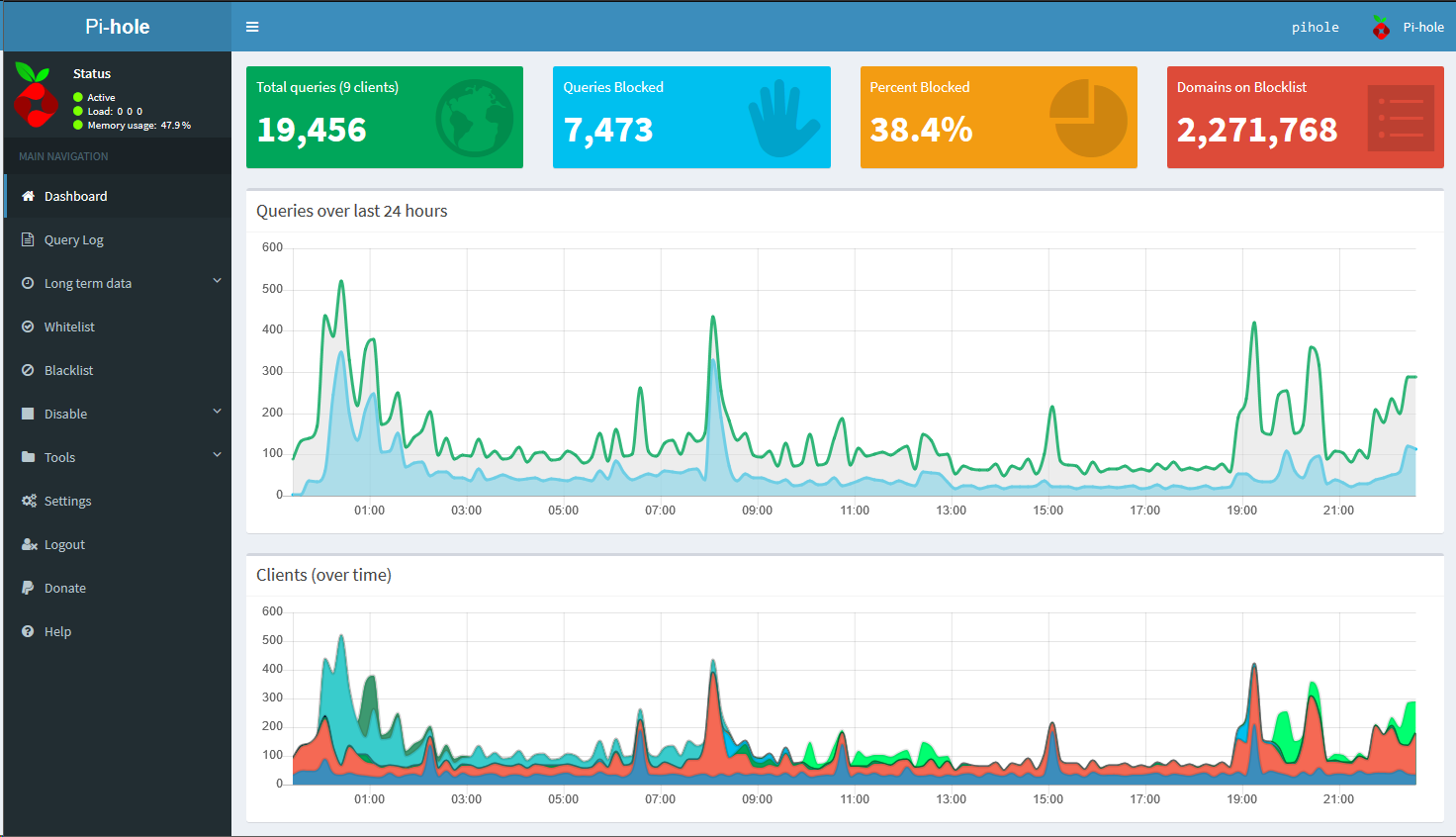This screenshot has width=1456, height=837.
Task: Click the Percent Blocked 38.4% card
Action: 999,117
